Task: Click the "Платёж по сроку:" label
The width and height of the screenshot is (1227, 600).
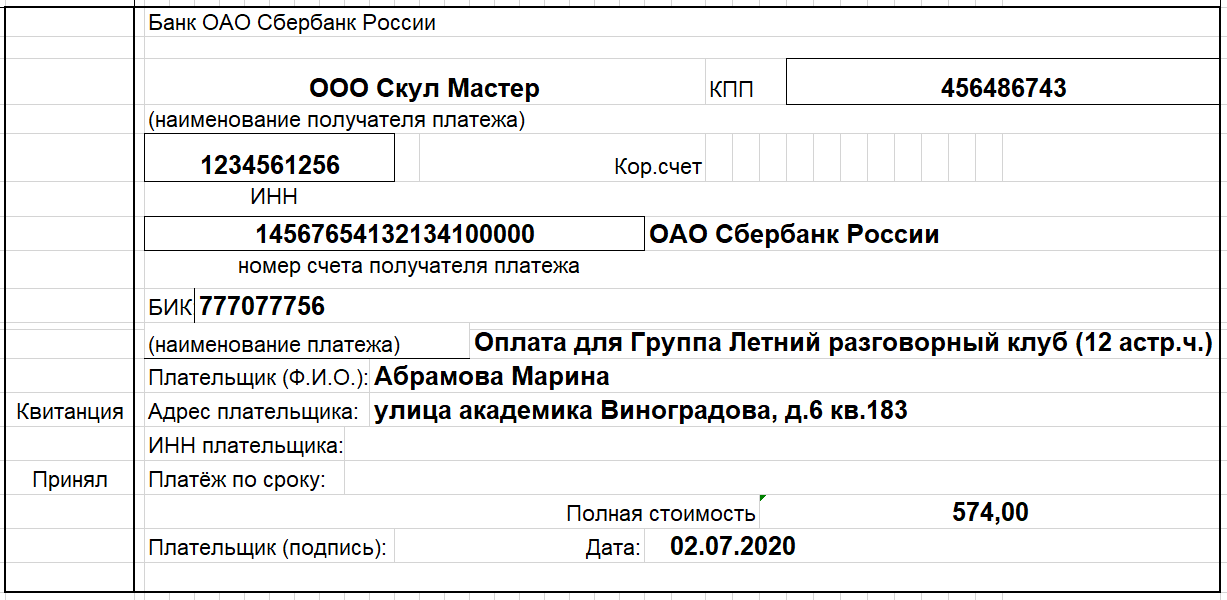Action: coord(237,480)
